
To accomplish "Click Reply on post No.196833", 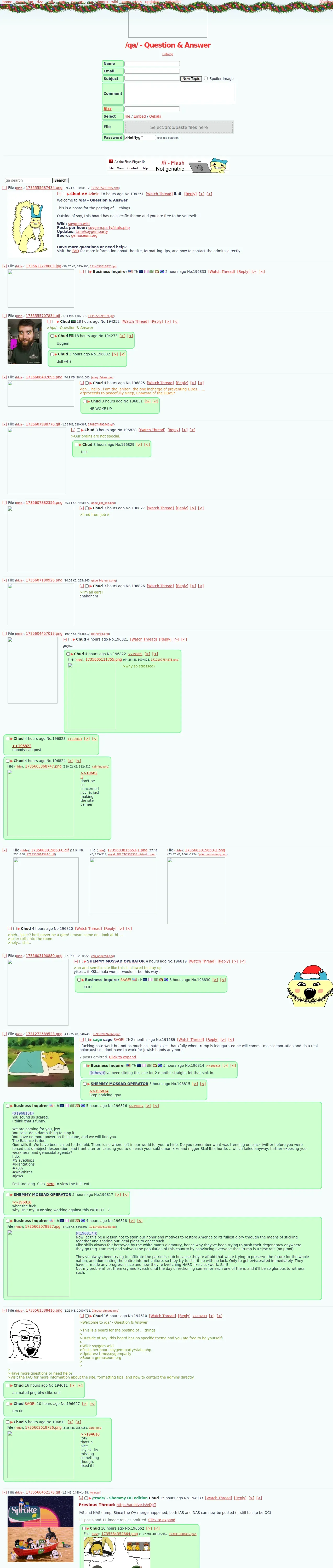I will [x=244, y=272].
